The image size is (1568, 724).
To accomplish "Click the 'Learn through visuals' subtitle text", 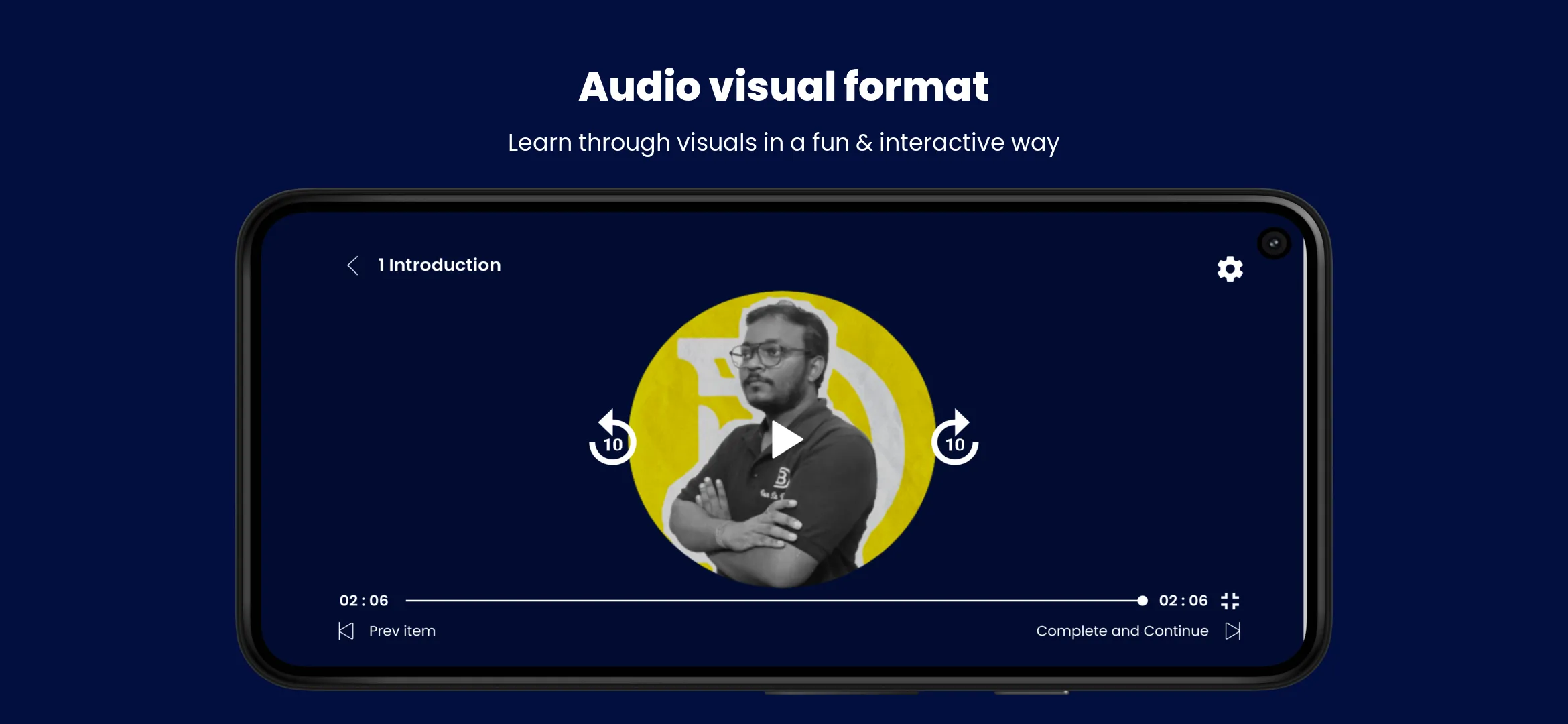I will pos(783,143).
